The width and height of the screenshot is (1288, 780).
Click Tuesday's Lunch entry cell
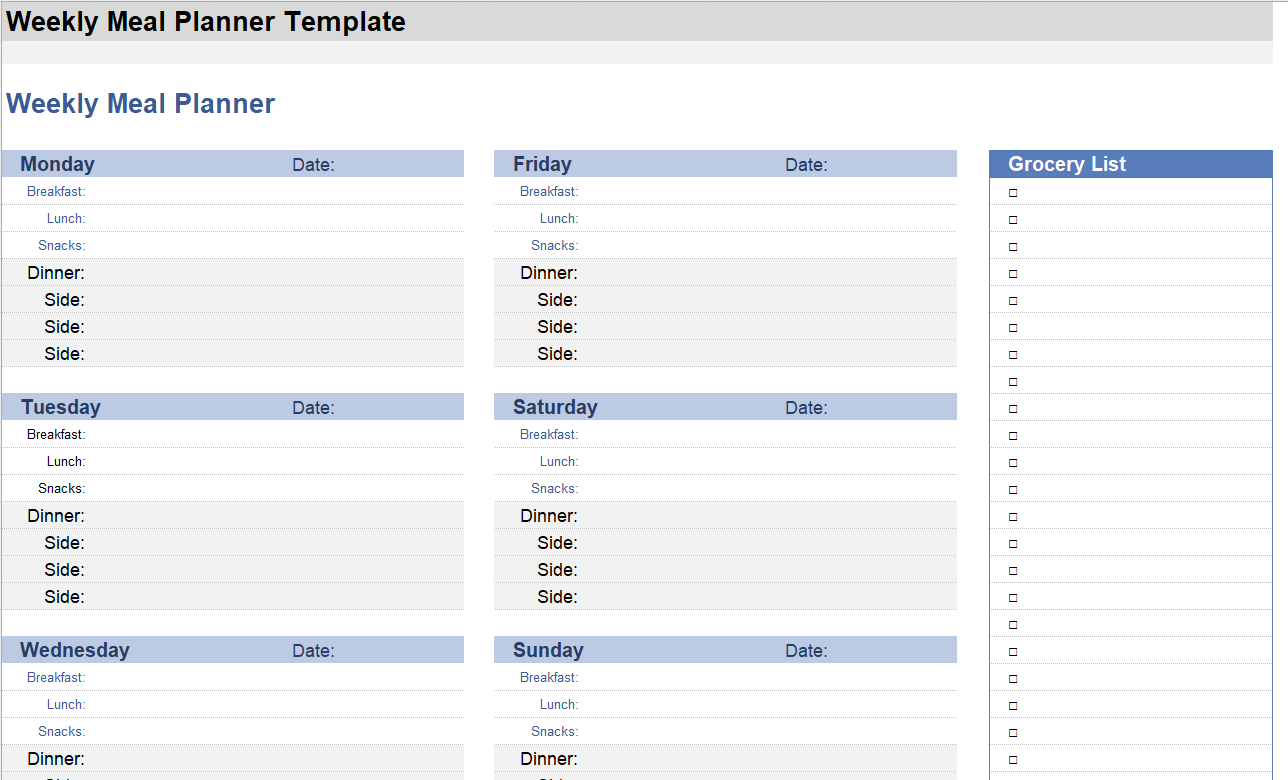(x=270, y=462)
